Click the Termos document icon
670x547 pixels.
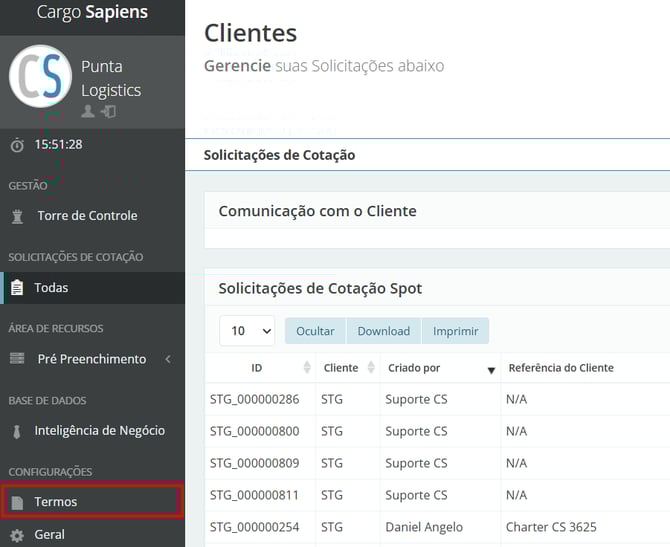pos(16,502)
